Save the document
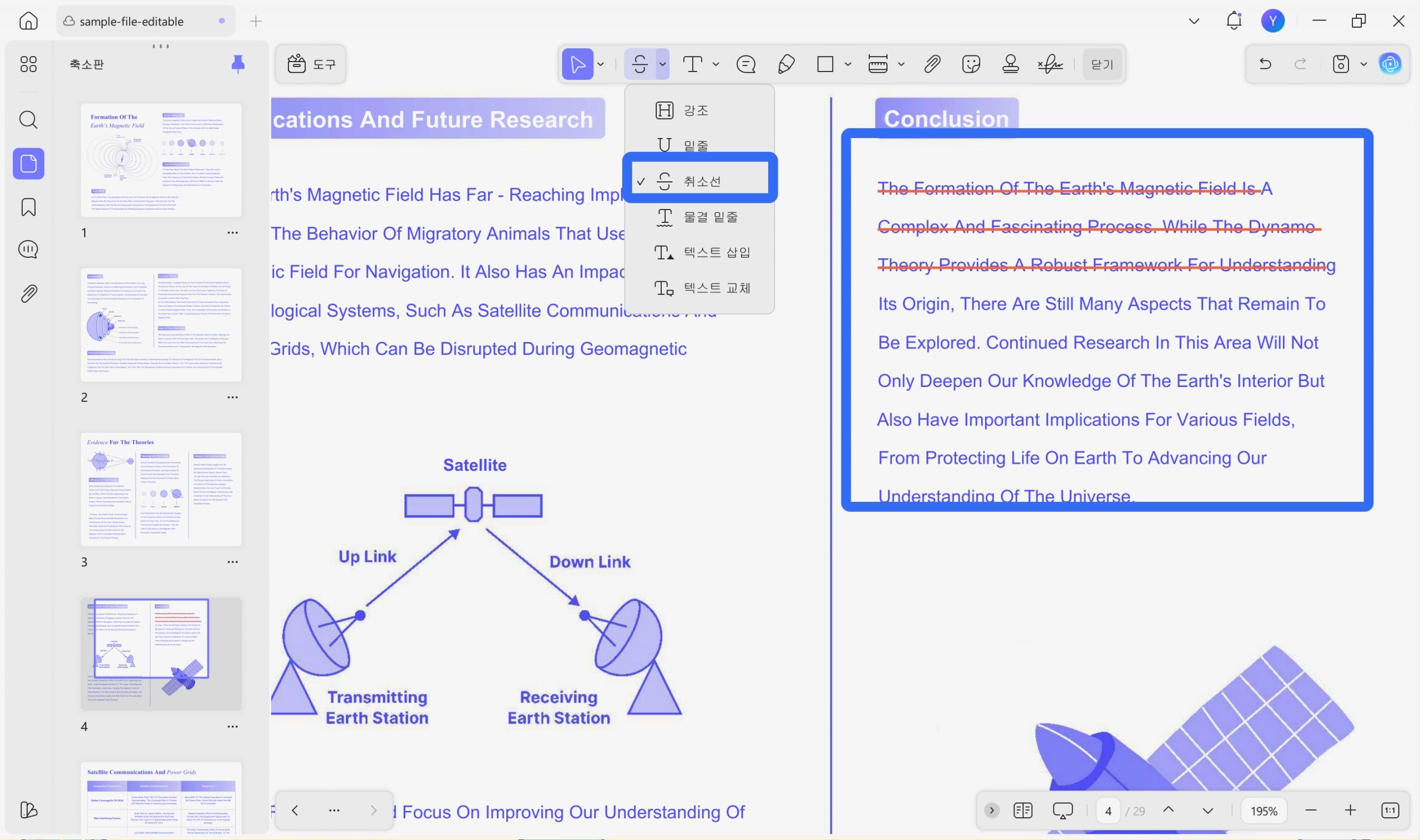Viewport: 1420px width, 840px height. tap(1341, 64)
